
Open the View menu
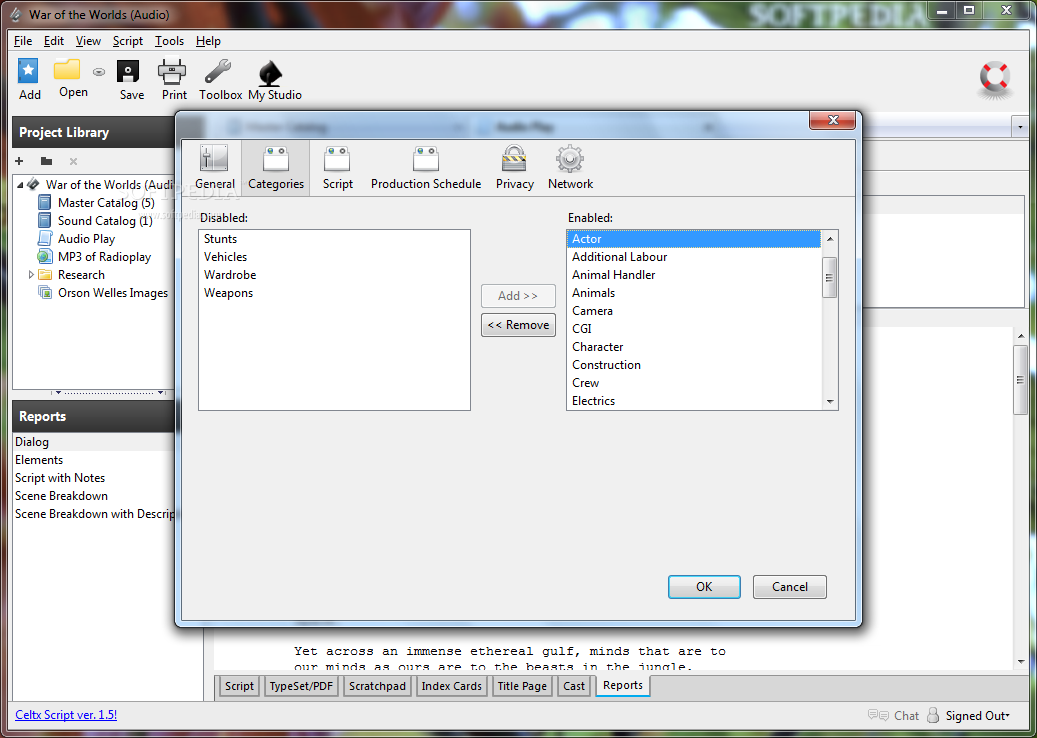pyautogui.click(x=88, y=41)
